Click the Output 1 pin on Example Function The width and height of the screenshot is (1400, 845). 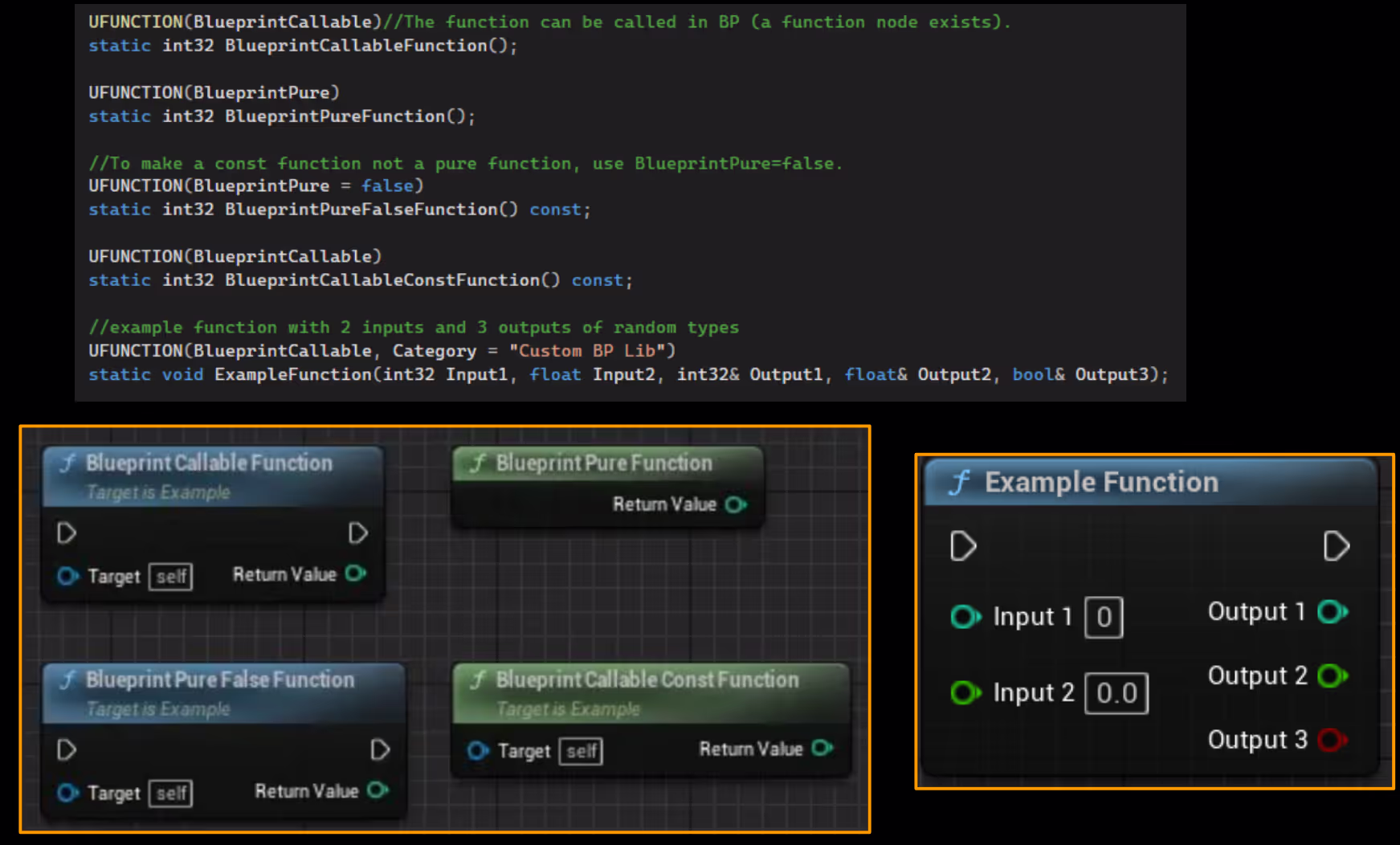click(x=1333, y=612)
